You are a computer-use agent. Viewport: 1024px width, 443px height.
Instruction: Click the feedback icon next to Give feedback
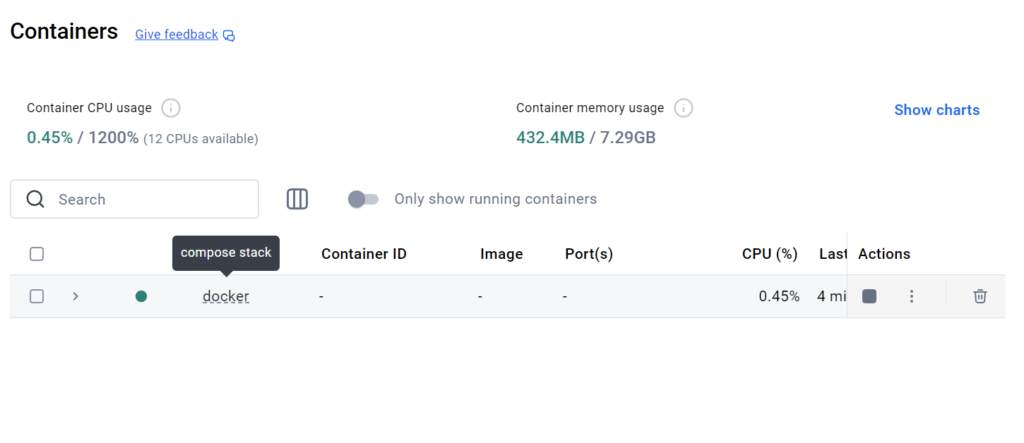click(229, 35)
